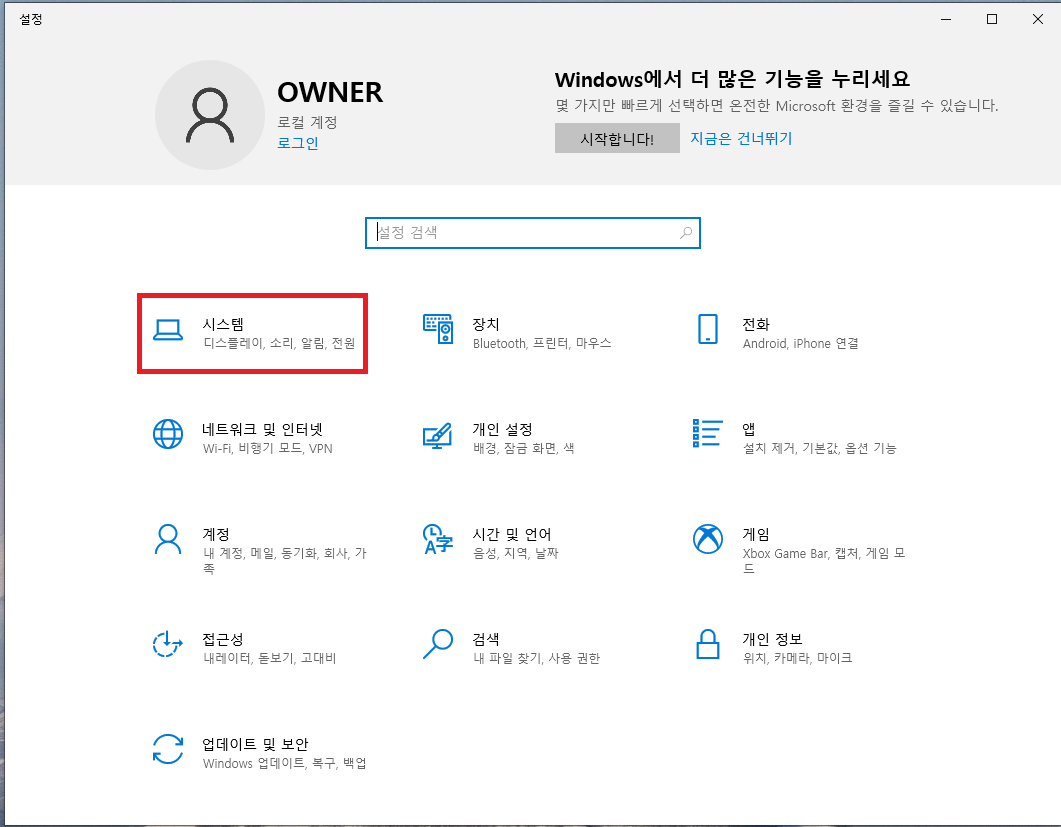This screenshot has width=1061, height=827.
Task: Click 배경, 잠금 화면, 색 description
Action: [523, 448]
